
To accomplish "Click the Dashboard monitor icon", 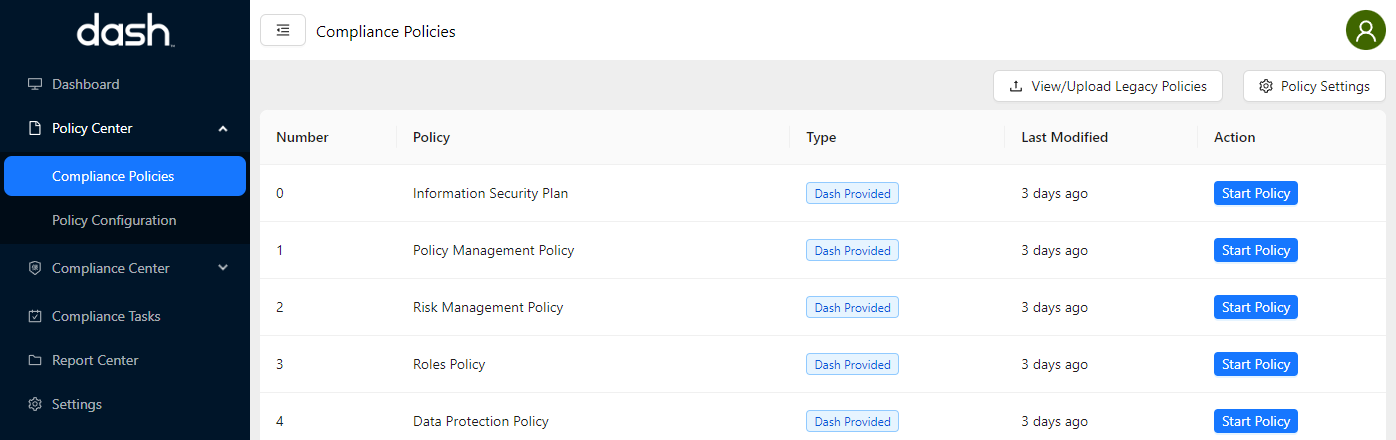I will click(x=35, y=84).
